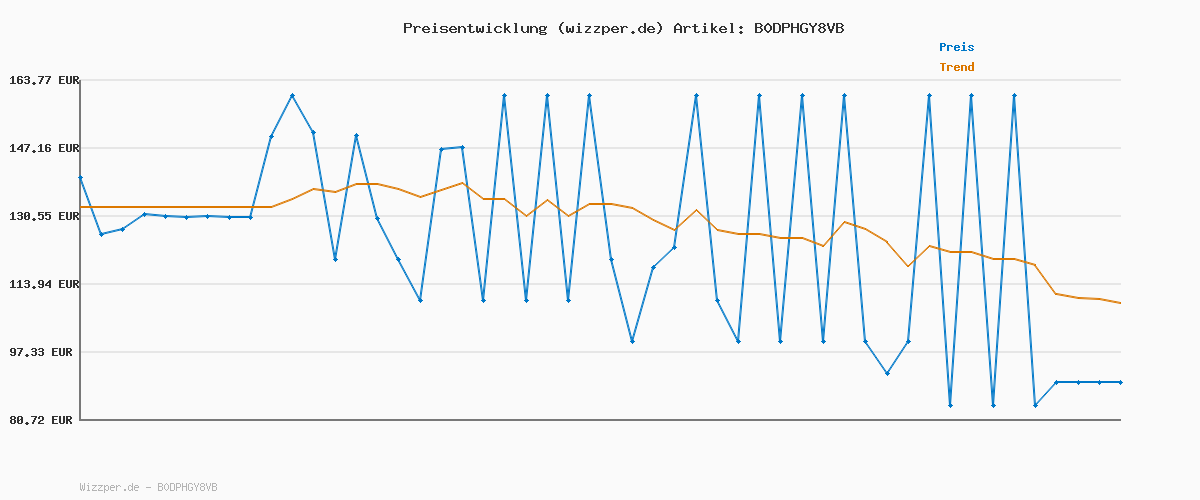Image resolution: width=1200 pixels, height=500 pixels.
Task: Click the right end of the orange trend line
Action: (x=1120, y=303)
